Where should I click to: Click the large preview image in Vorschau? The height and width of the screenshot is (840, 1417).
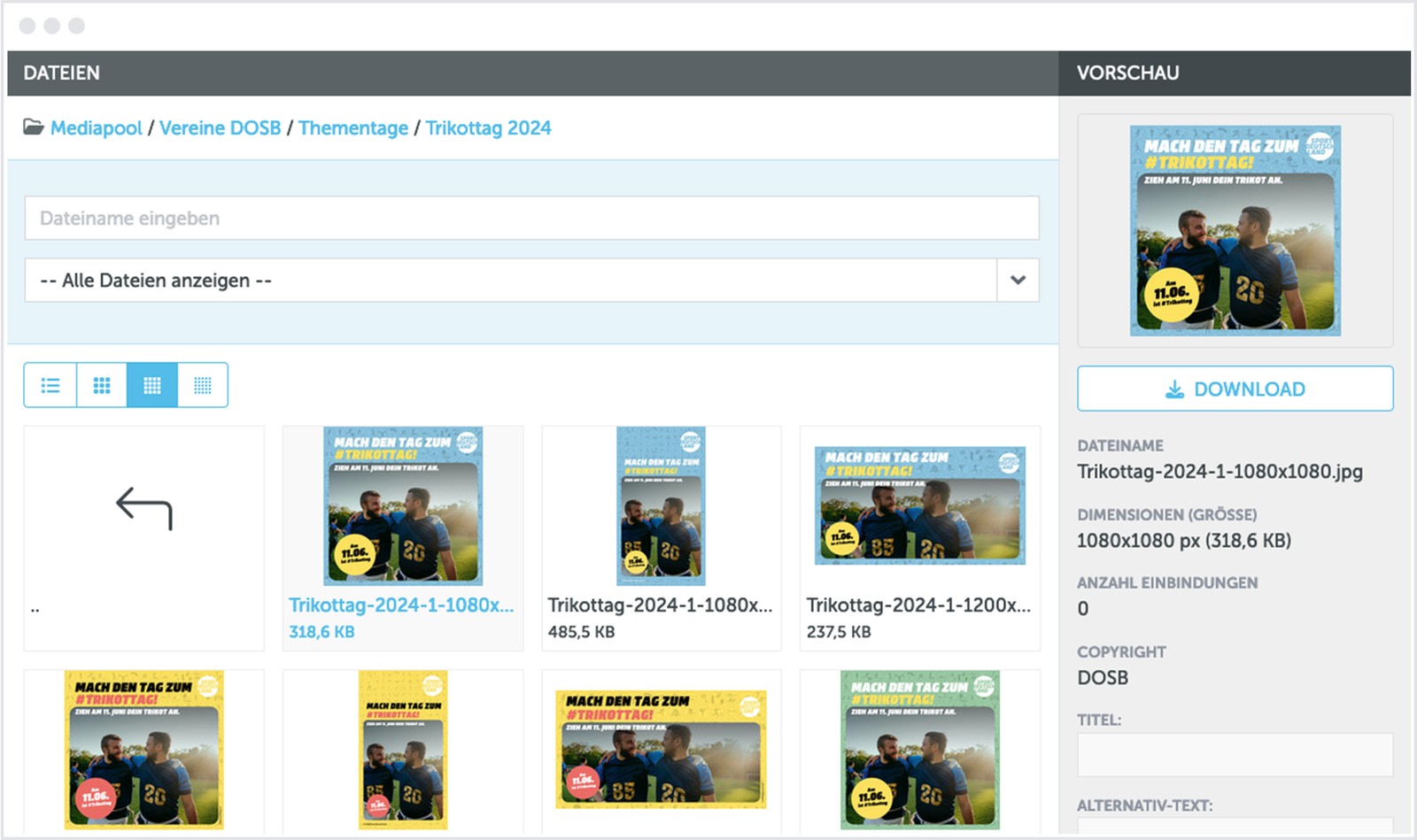coord(1235,231)
